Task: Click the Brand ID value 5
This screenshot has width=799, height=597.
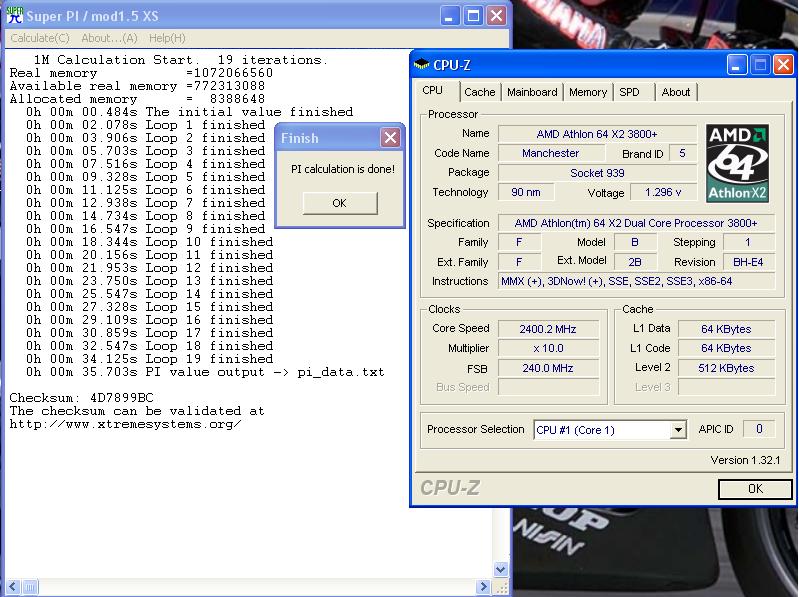Action: click(682, 153)
